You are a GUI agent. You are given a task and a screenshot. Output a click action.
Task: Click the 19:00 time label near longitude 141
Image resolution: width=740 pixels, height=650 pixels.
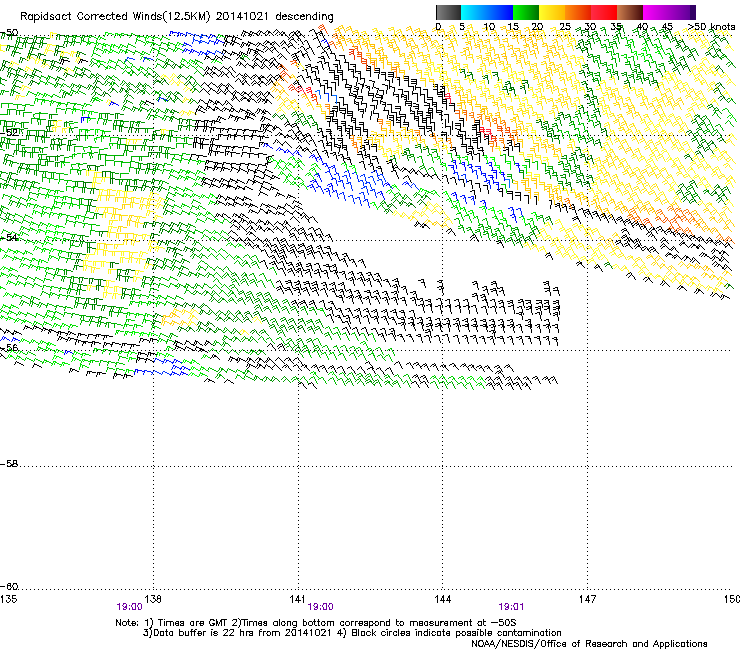coord(320,607)
